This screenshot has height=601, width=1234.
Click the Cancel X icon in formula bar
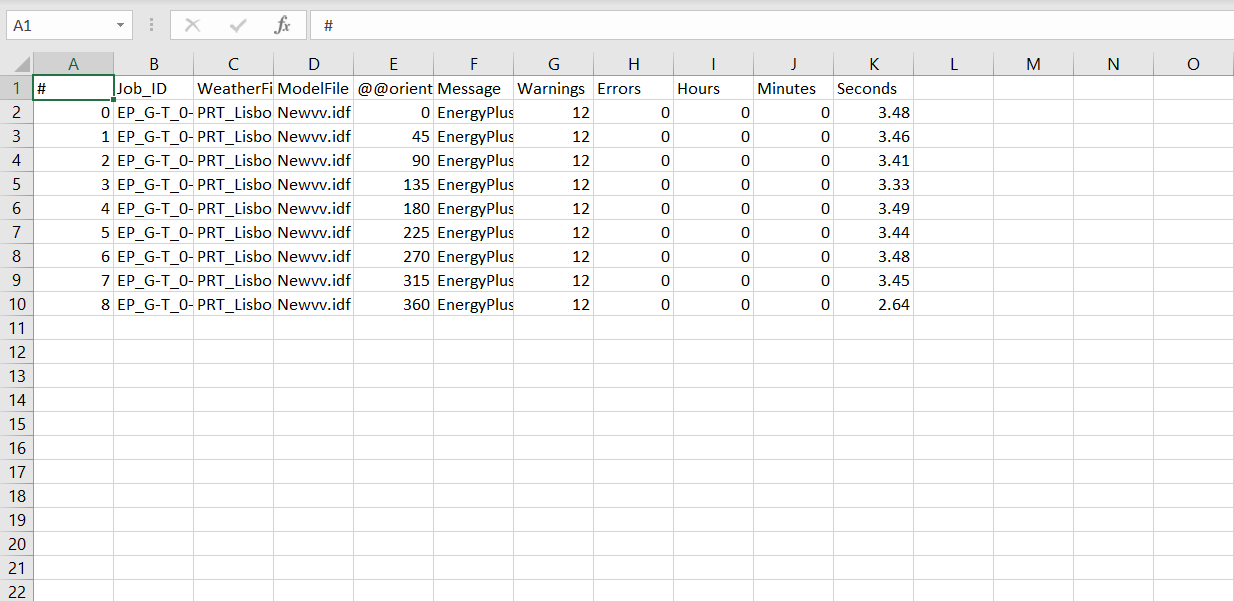pos(193,25)
